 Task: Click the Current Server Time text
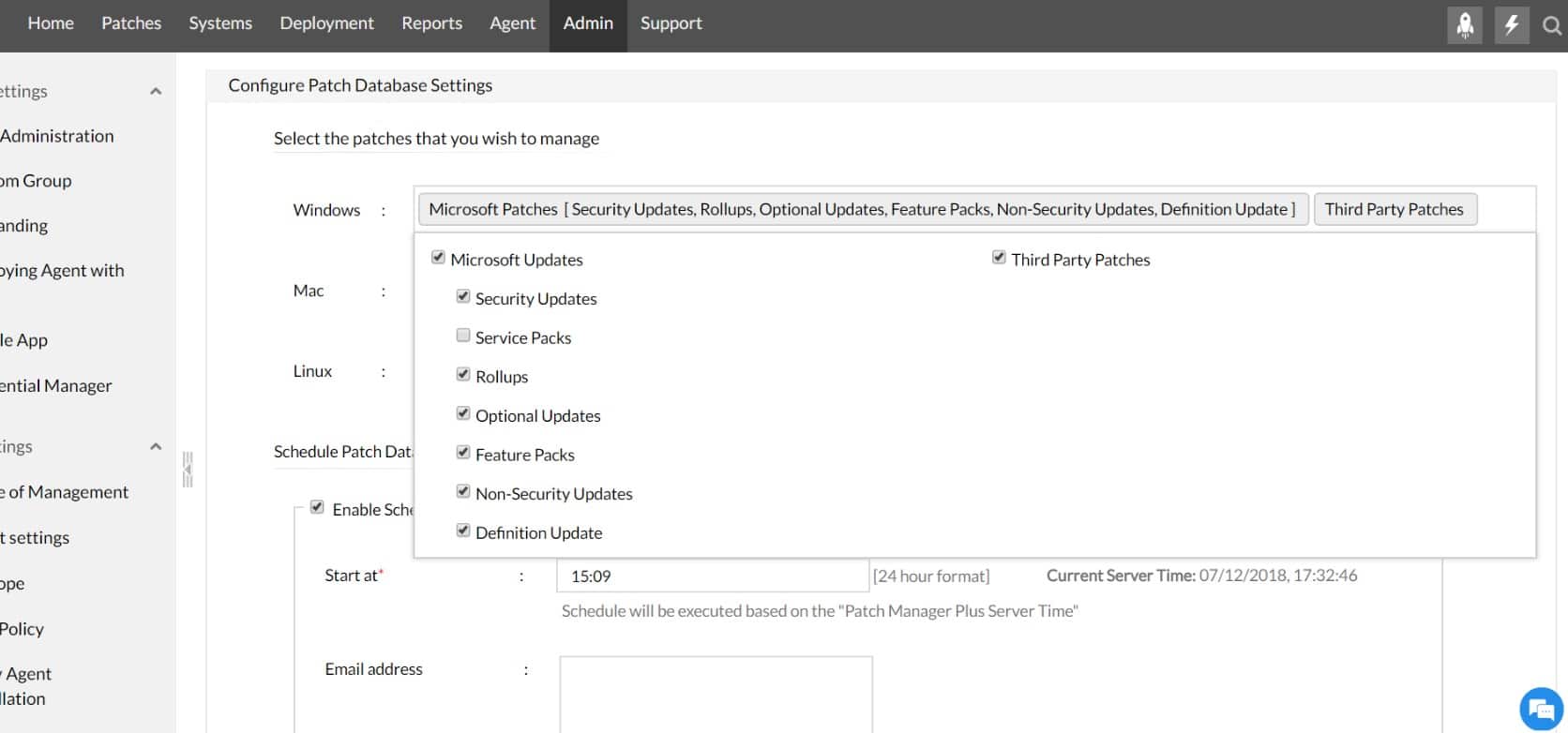1201,576
